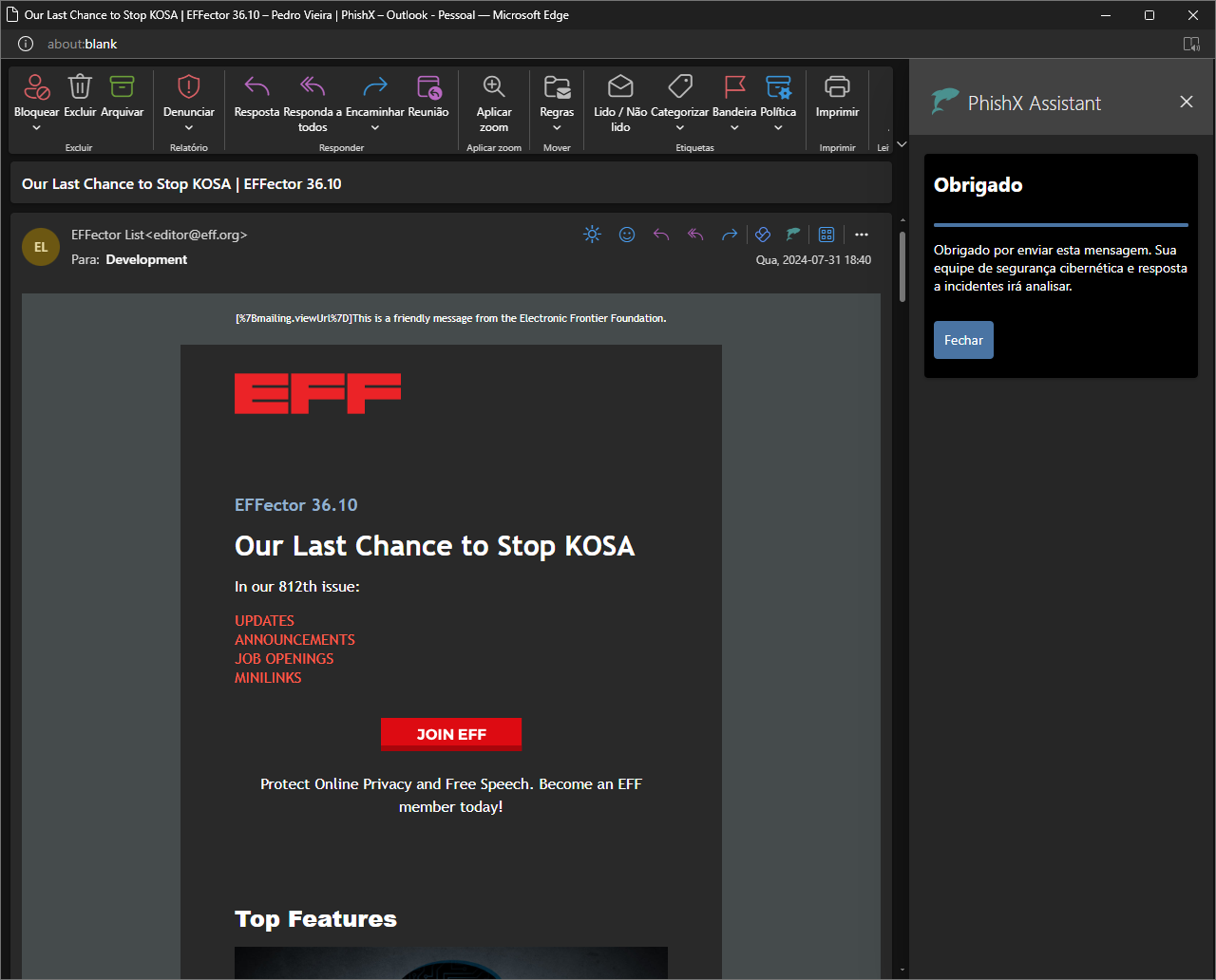Toggle the light mode sun icon in message header
Image resolution: width=1216 pixels, height=980 pixels.
592,235
